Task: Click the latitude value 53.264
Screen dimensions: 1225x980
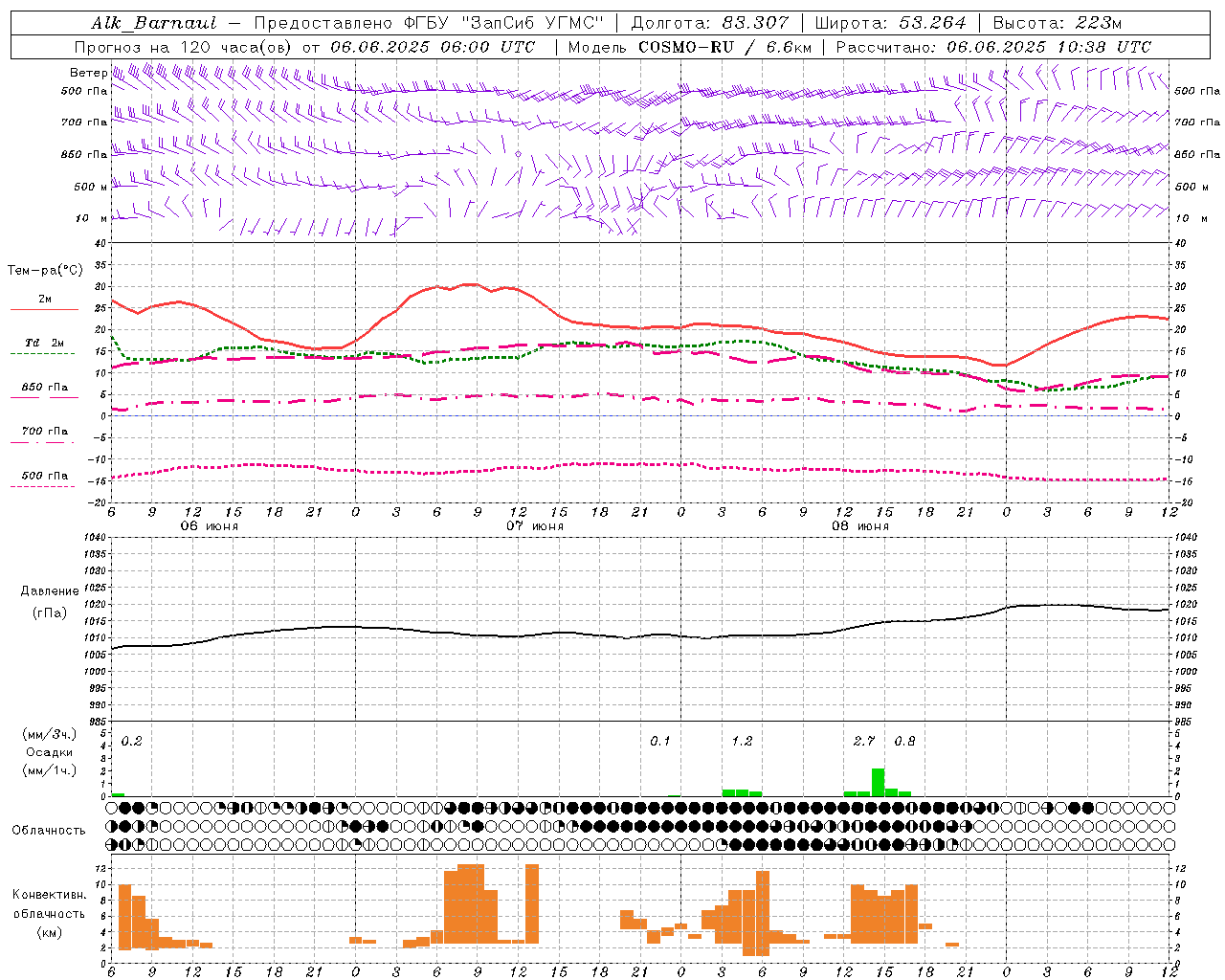Action: (933, 23)
